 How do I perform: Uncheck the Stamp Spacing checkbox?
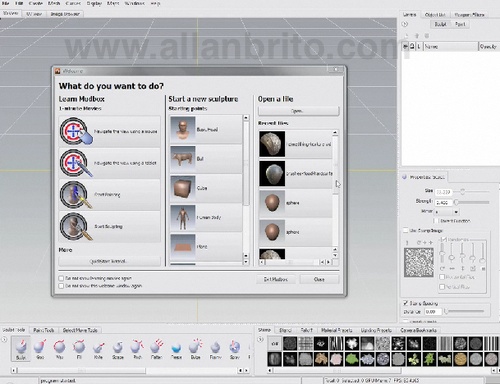pos(406,303)
